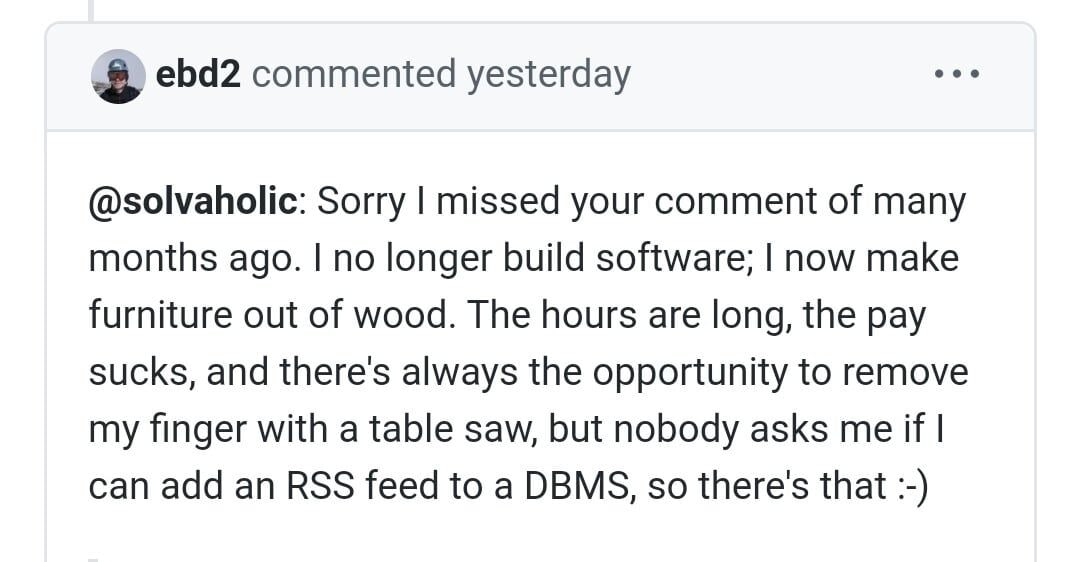
Task: Open the comment options three-dot menu
Action: (957, 75)
